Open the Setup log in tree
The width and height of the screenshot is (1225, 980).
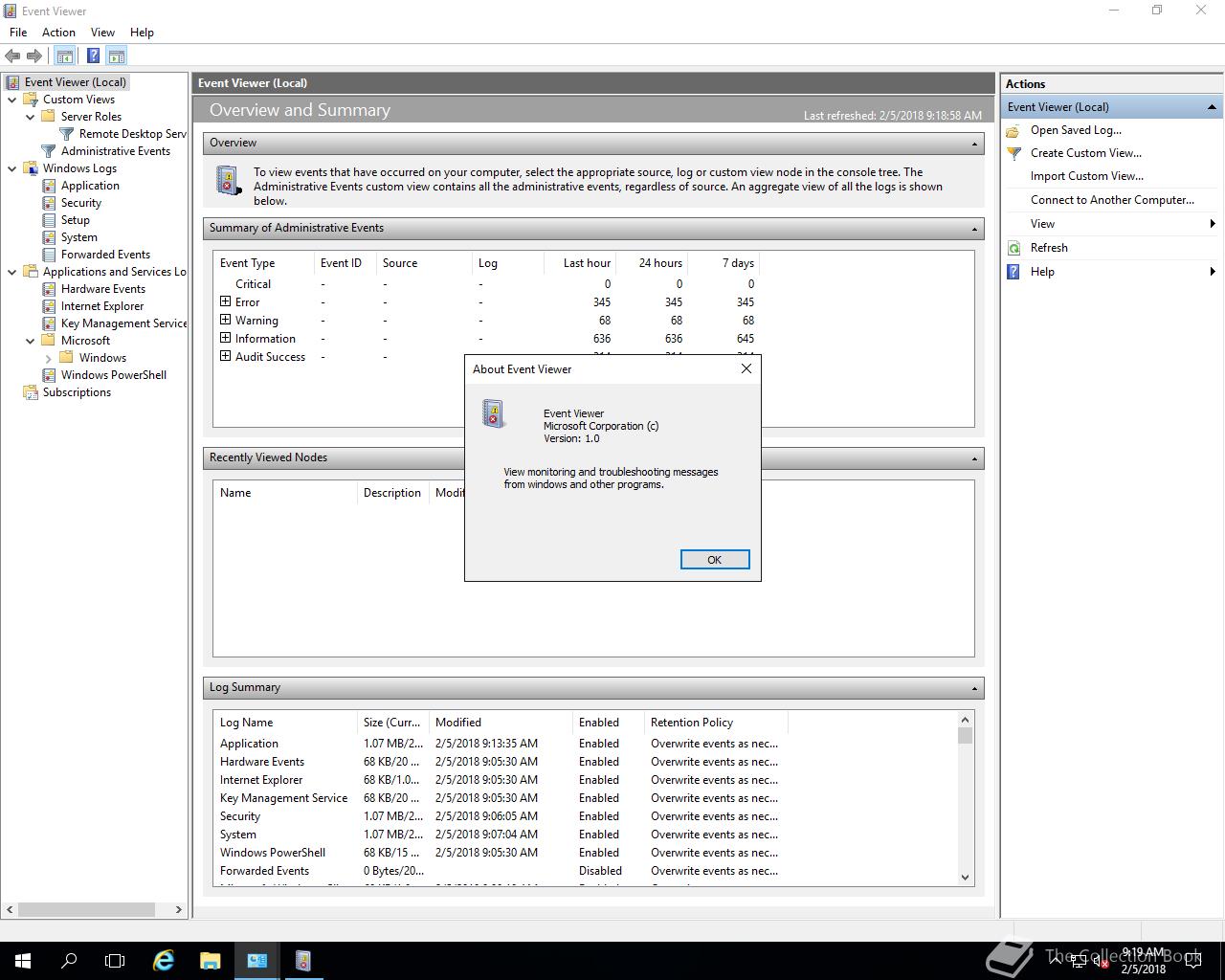point(76,220)
